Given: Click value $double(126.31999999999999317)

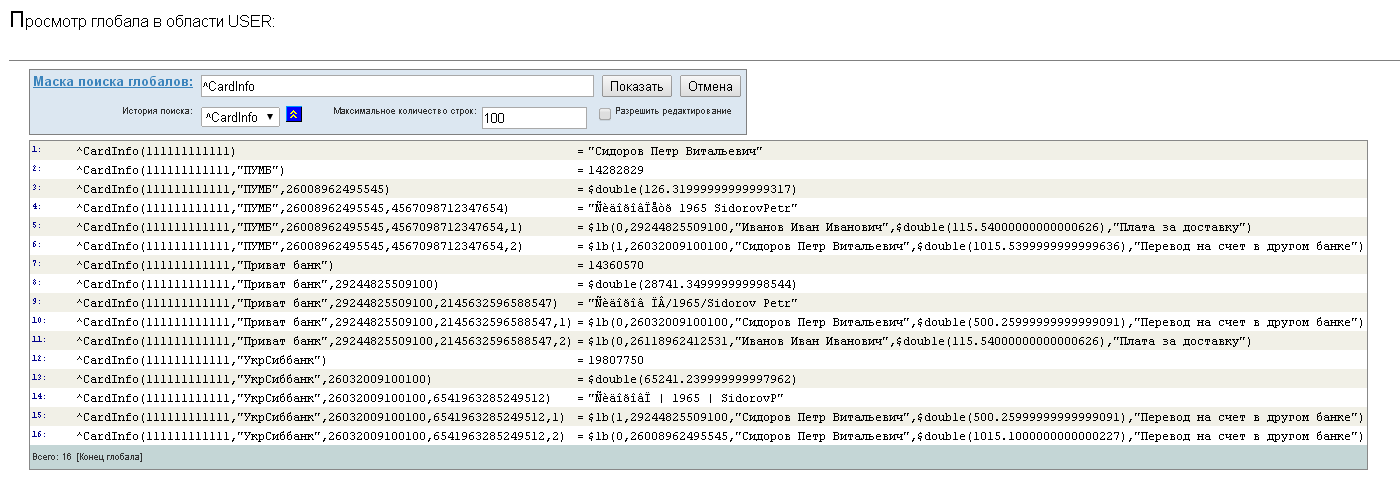Looking at the screenshot, I should coord(692,189).
